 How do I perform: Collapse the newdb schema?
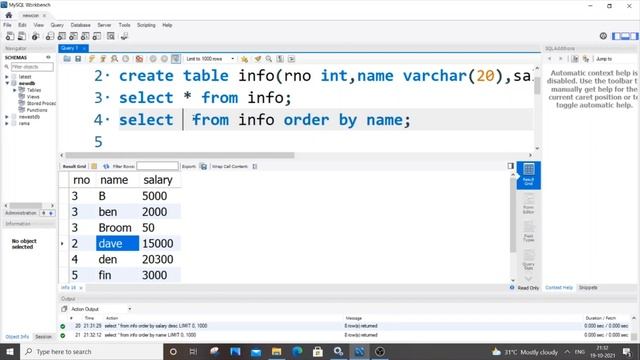click(x=7, y=83)
